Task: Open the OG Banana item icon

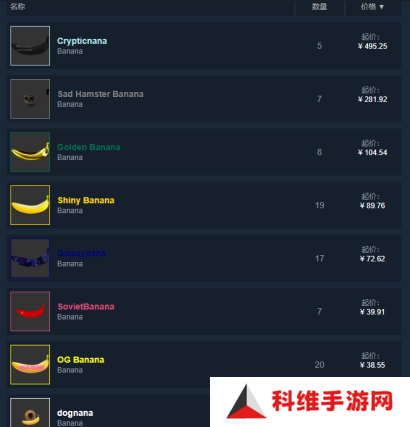Action: (x=30, y=365)
